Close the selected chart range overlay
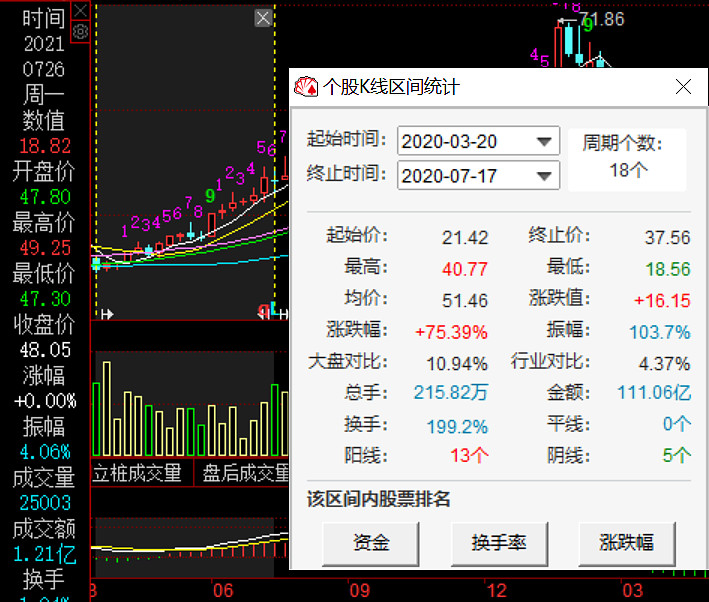This screenshot has width=709, height=602. tap(263, 18)
